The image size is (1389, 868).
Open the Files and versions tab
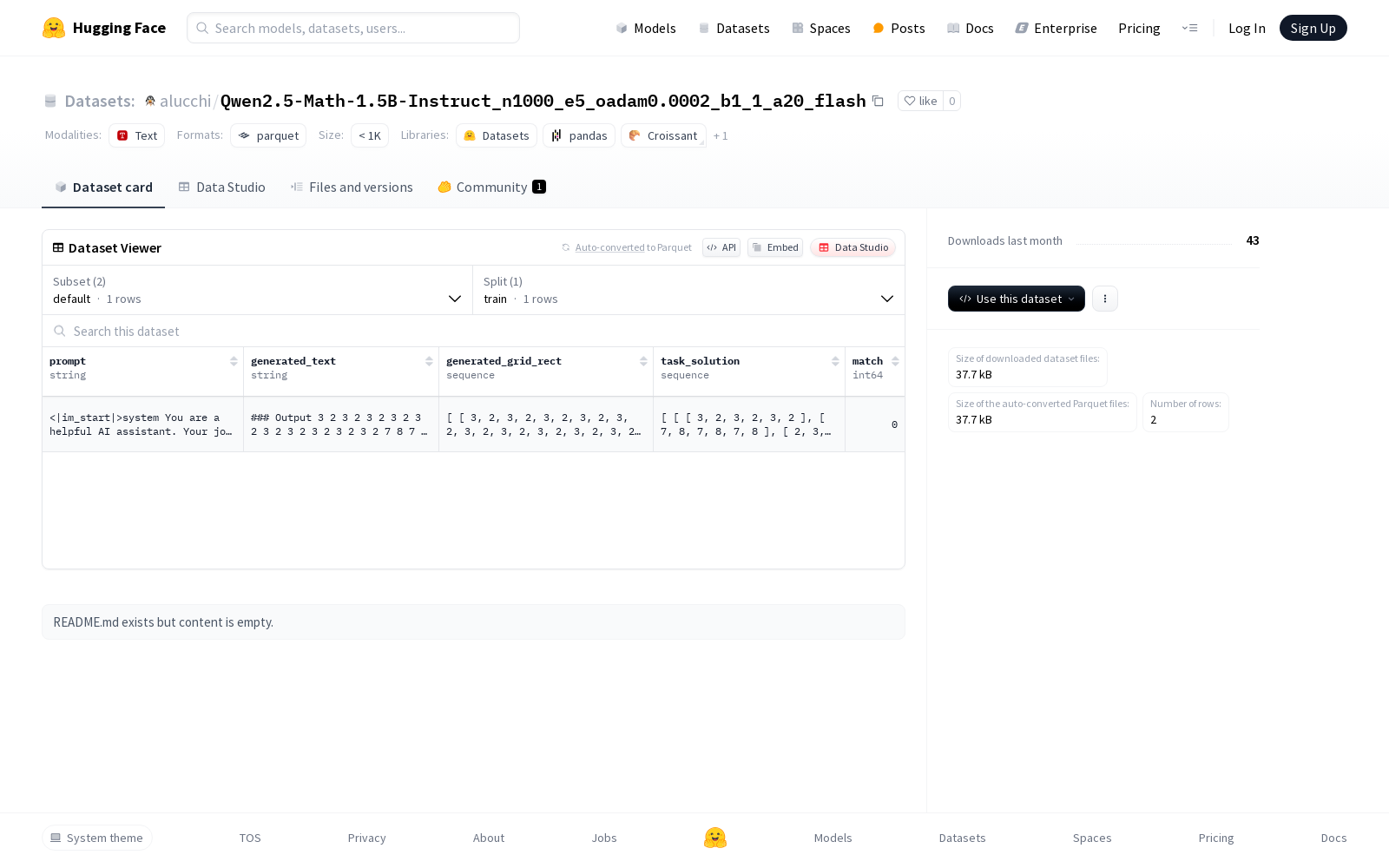pos(352,187)
